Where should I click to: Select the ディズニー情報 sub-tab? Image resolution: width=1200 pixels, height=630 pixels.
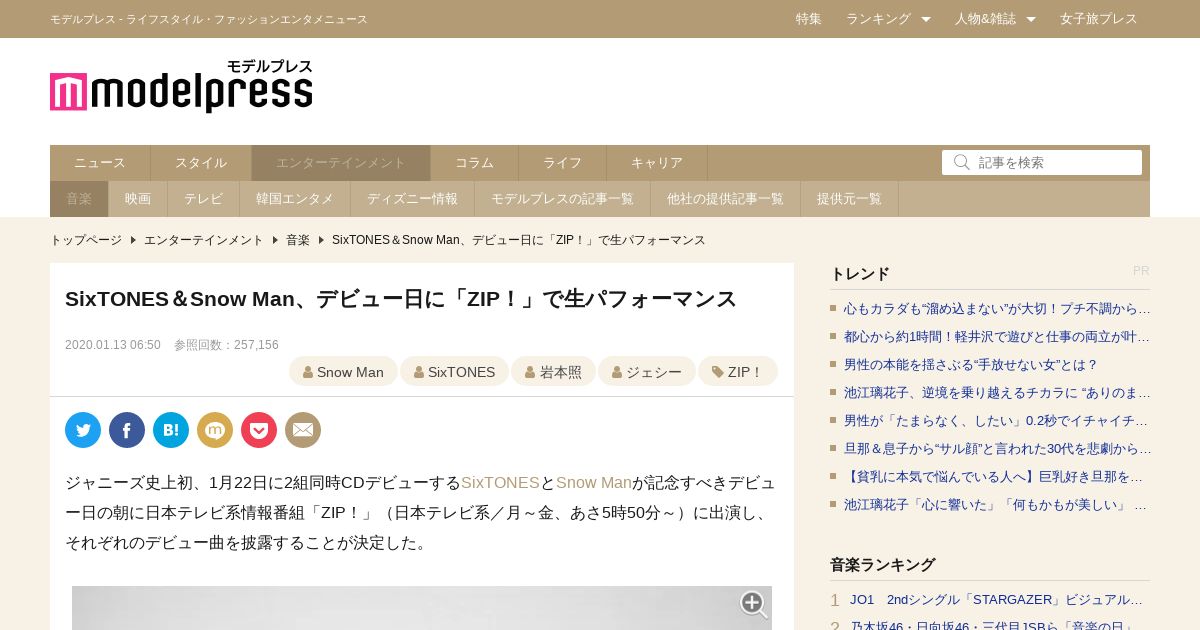[x=412, y=199]
